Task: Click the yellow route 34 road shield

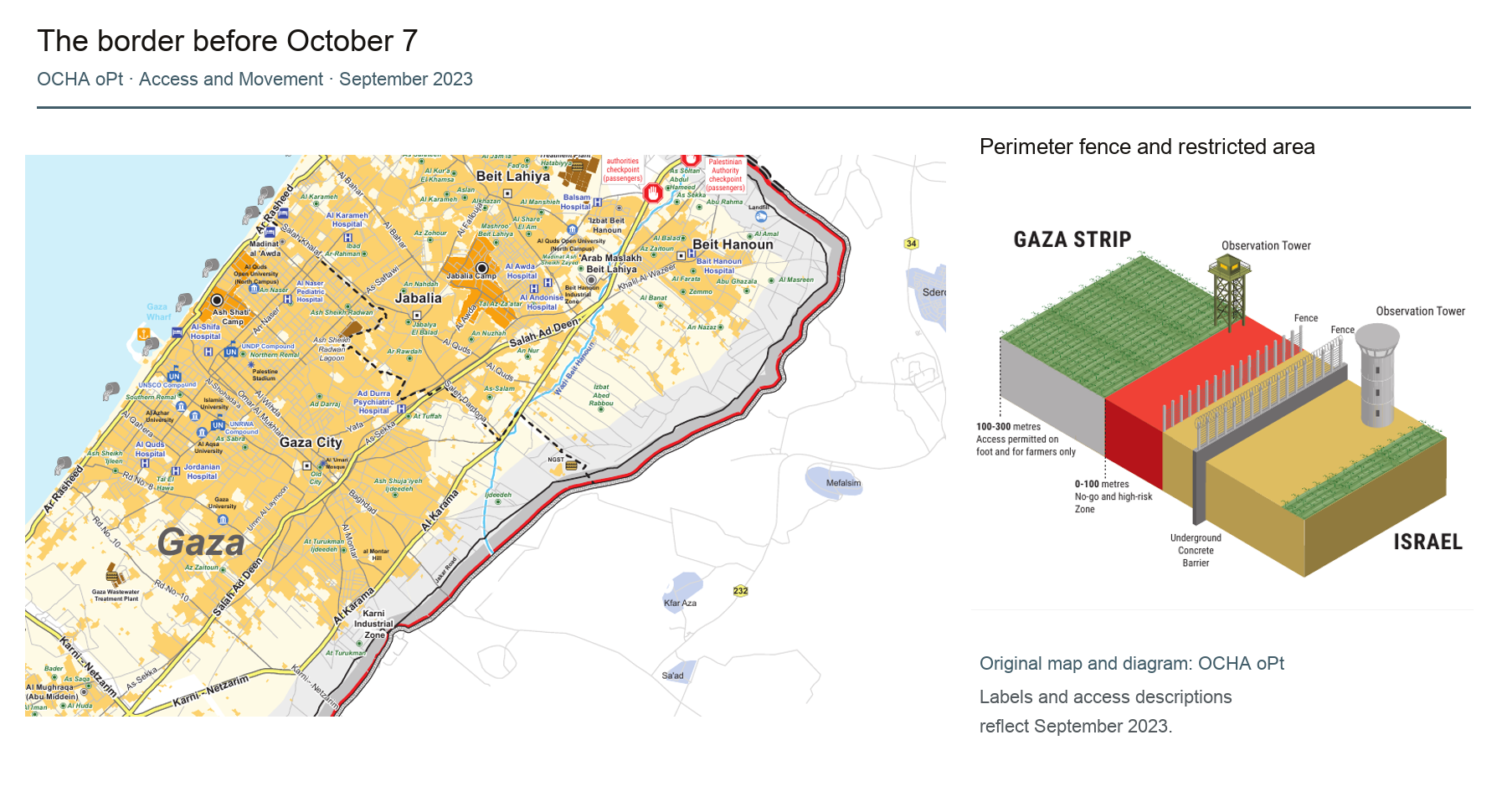Action: point(912,244)
